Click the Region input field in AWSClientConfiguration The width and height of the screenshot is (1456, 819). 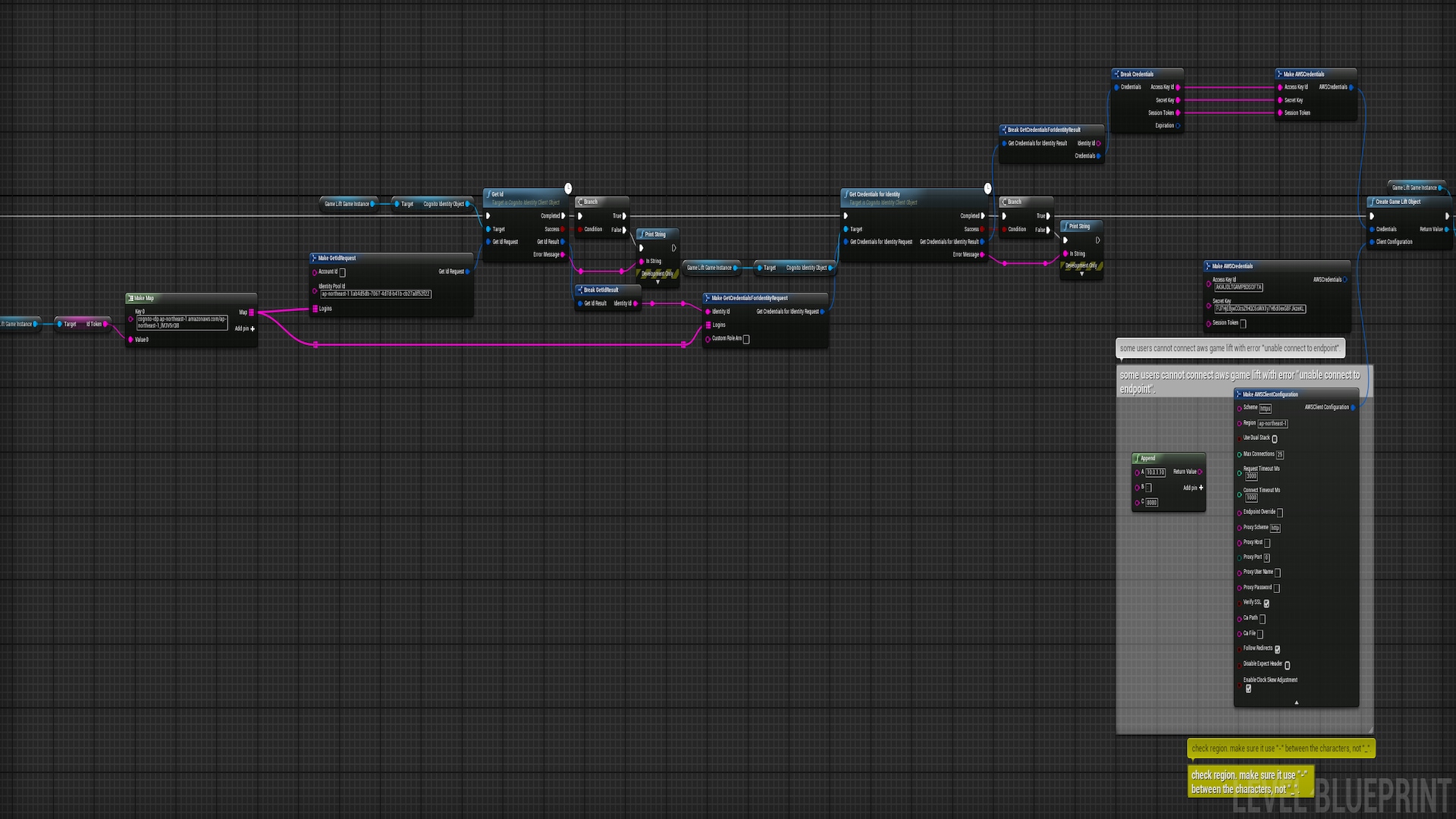click(1272, 423)
